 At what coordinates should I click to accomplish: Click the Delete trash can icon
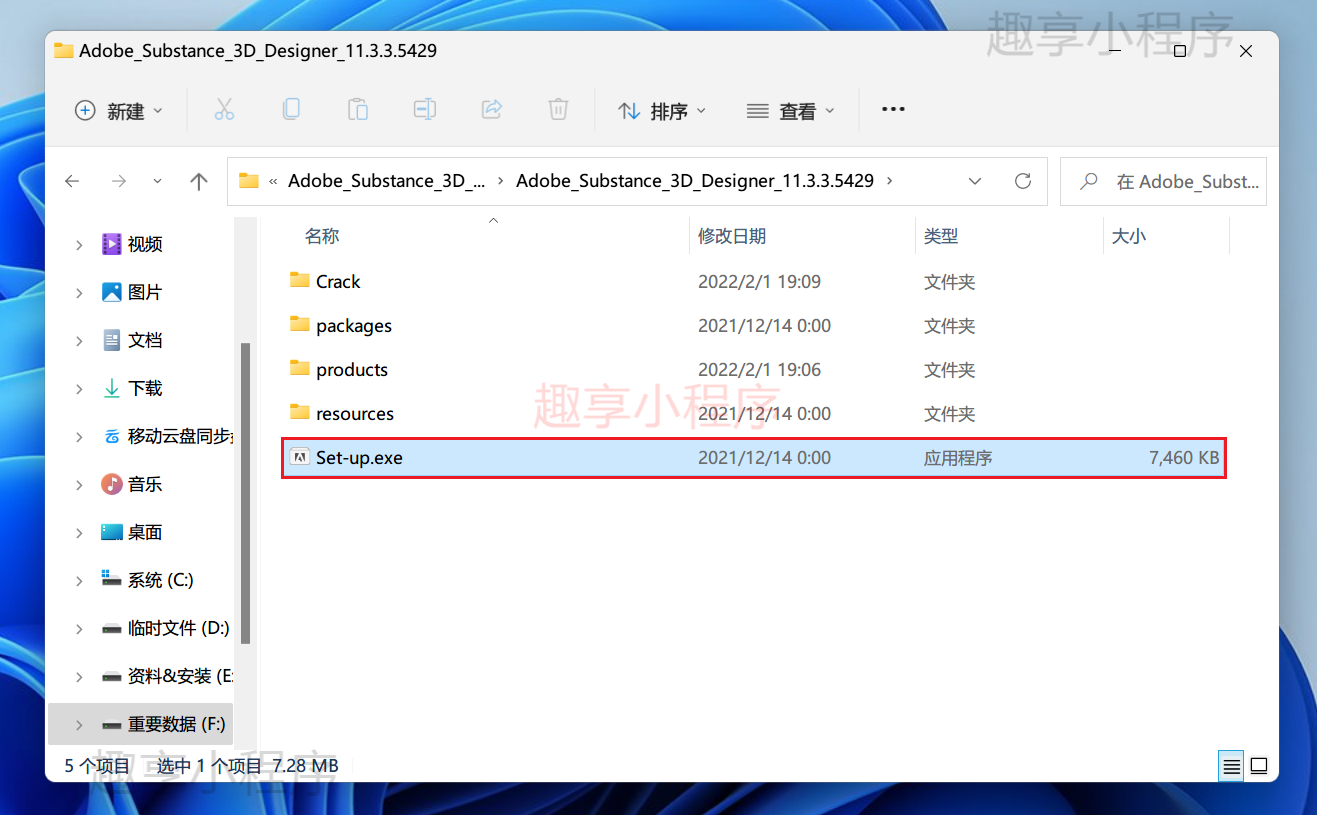point(558,110)
